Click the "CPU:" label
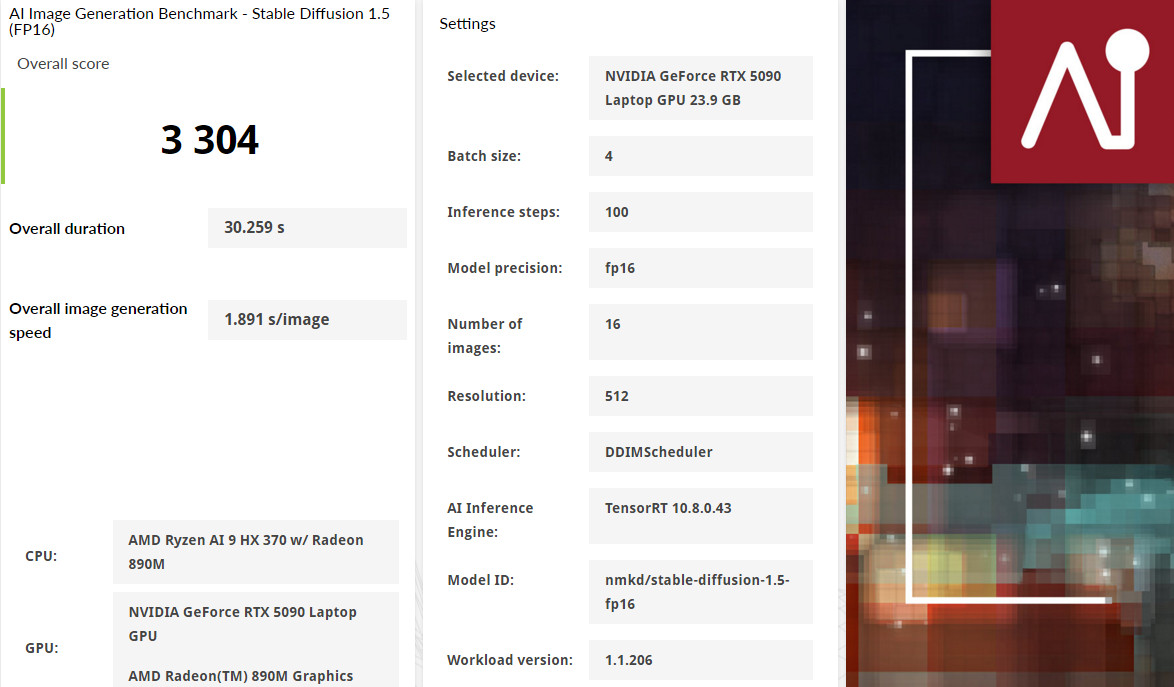The width and height of the screenshot is (1174, 687). pyautogui.click(x=41, y=556)
